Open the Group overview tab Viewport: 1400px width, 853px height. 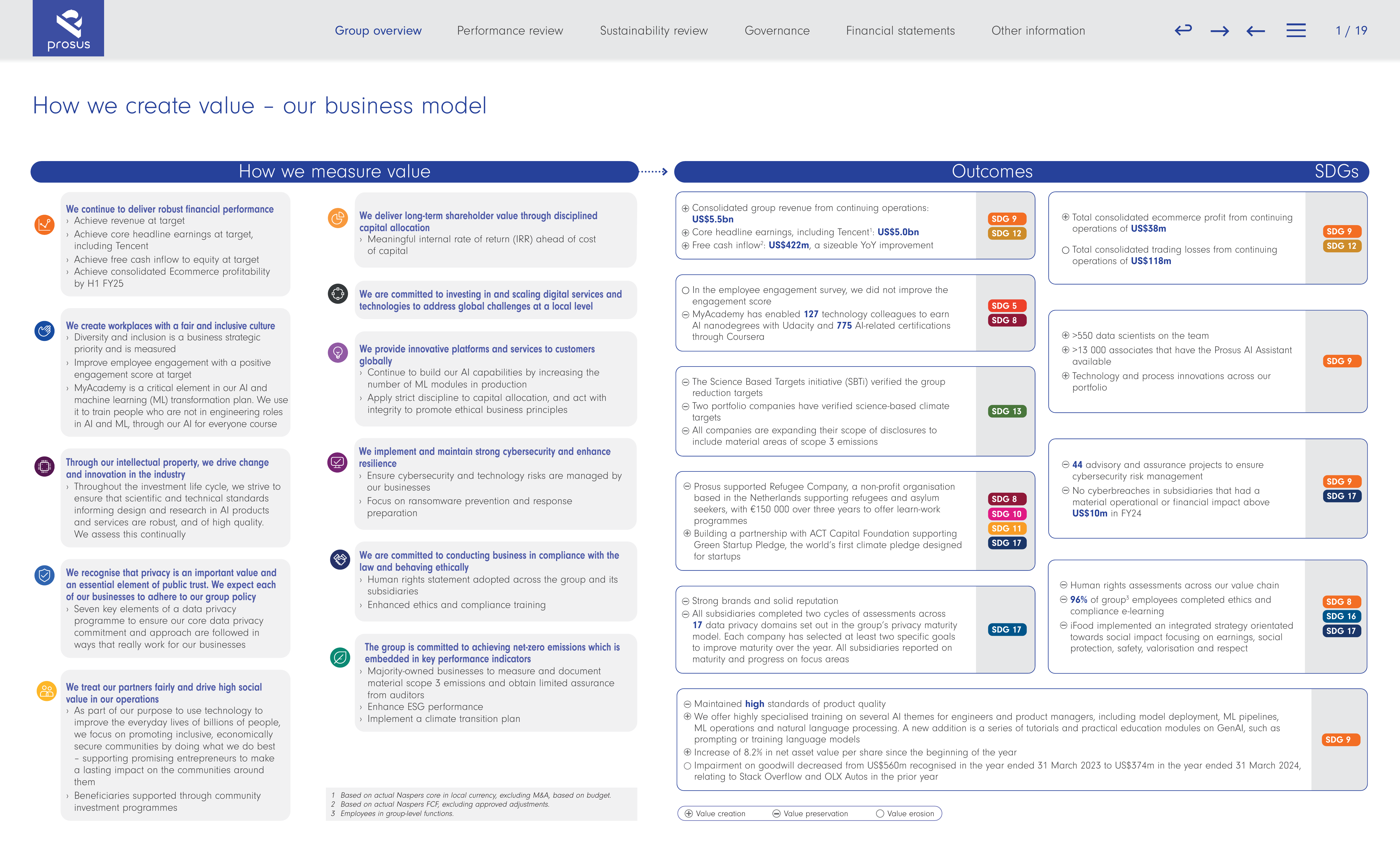tap(378, 31)
